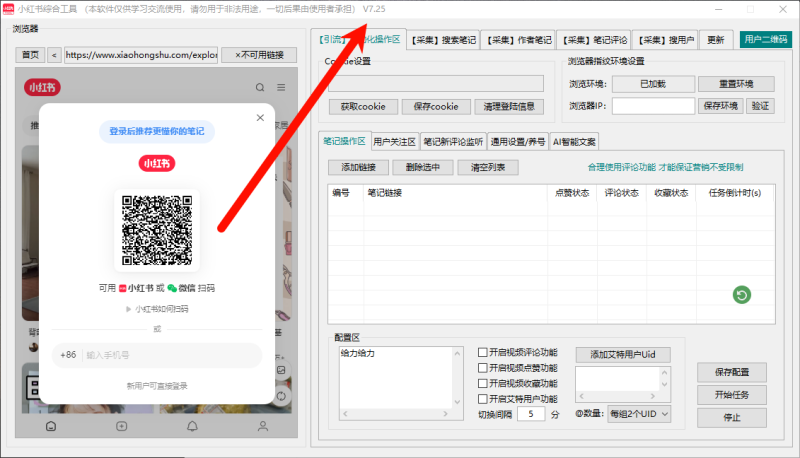
Task: Switch to 【采集】搜索笔记 tab
Action: (443, 40)
